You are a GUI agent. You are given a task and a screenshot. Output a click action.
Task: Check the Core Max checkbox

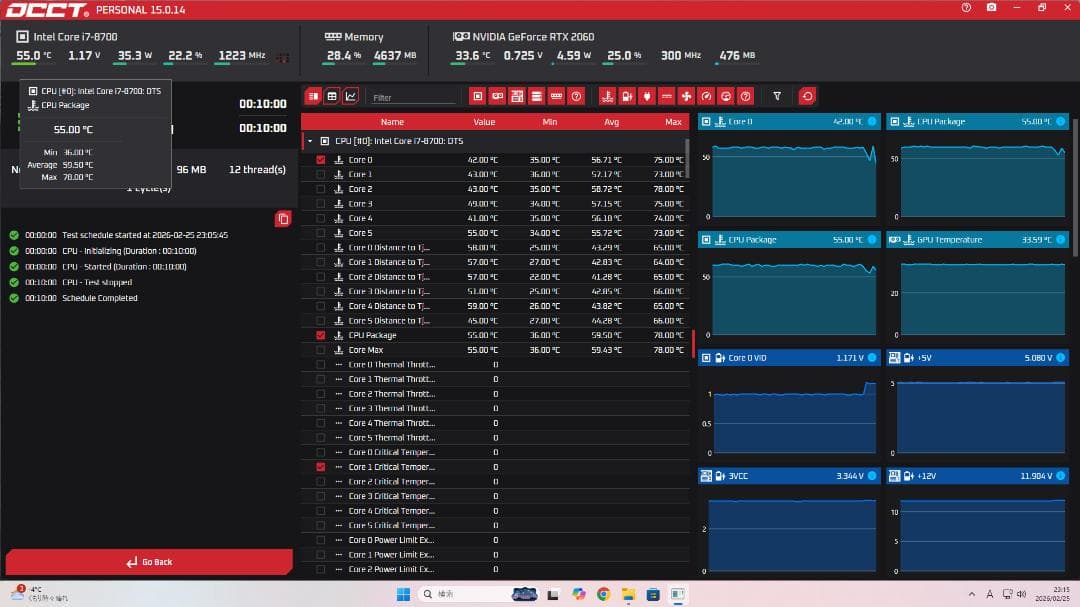point(321,350)
